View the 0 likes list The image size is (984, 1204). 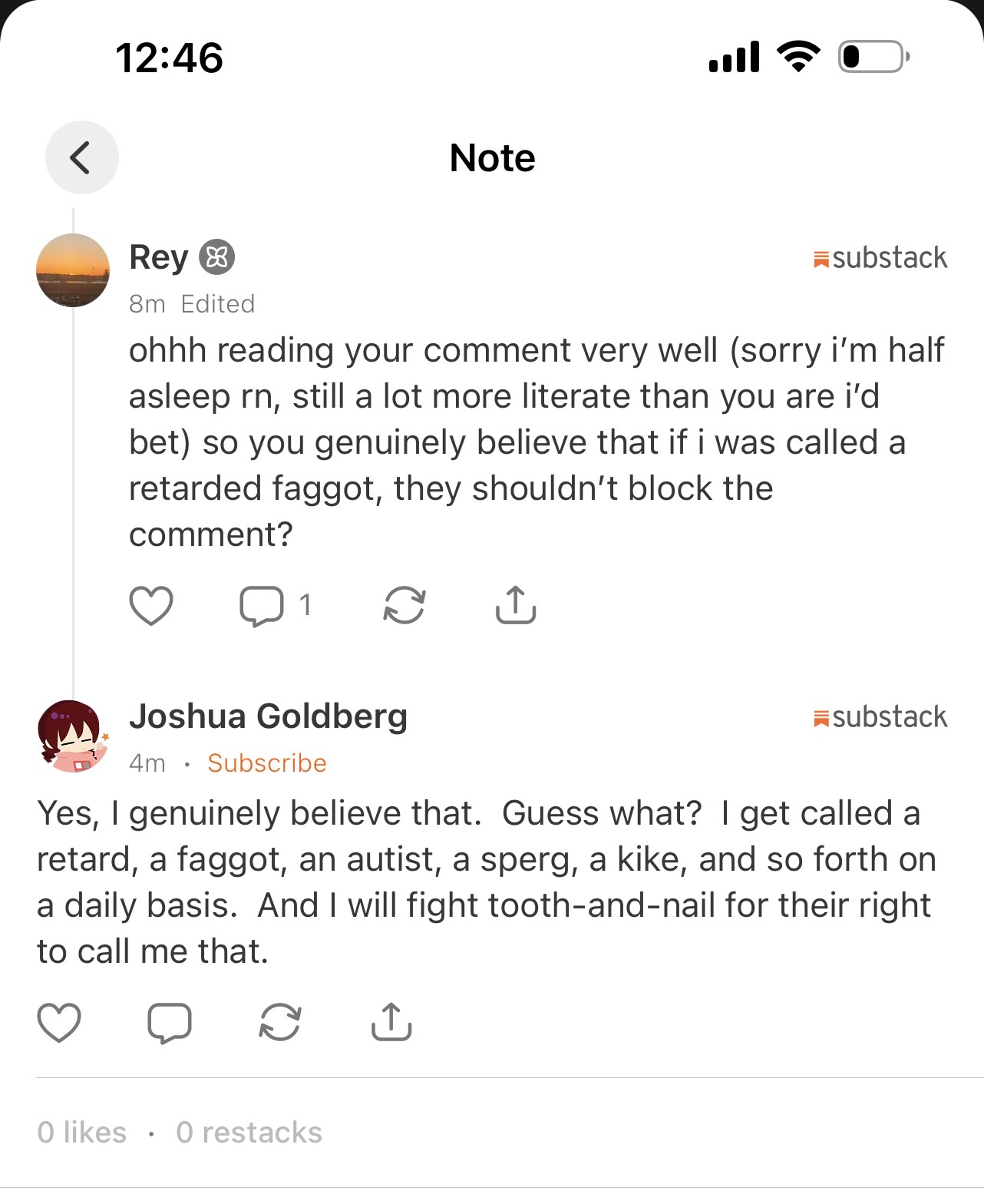point(82,1133)
